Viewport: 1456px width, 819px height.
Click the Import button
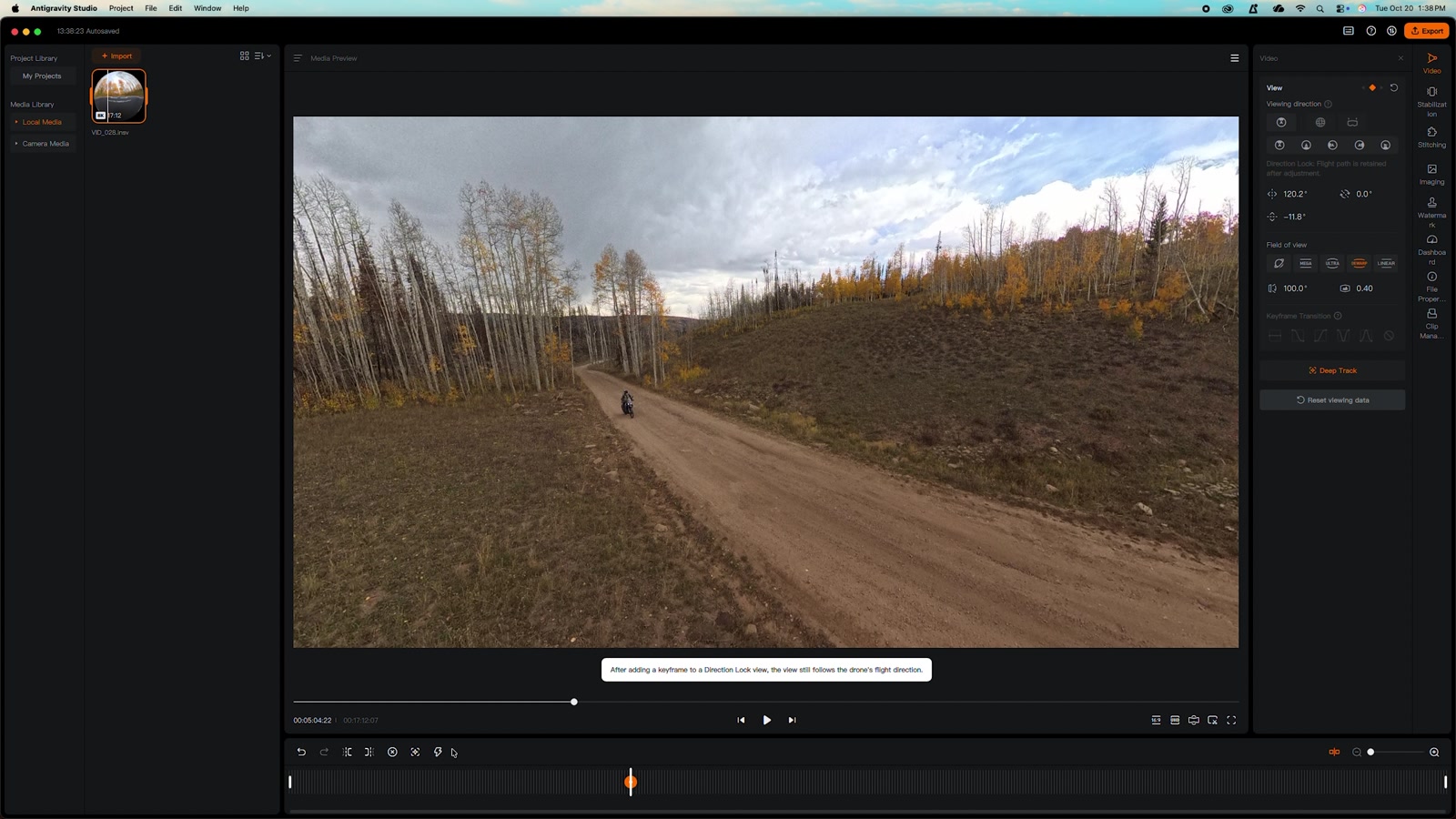coord(116,56)
